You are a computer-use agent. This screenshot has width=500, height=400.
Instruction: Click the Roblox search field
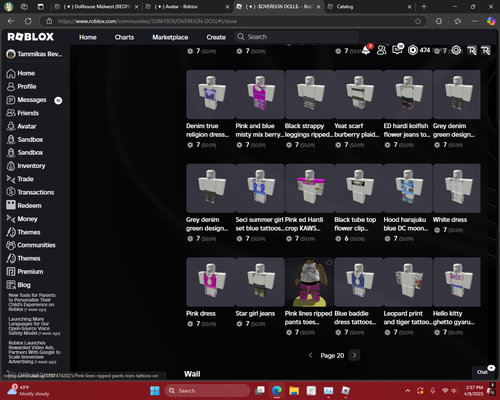(297, 37)
